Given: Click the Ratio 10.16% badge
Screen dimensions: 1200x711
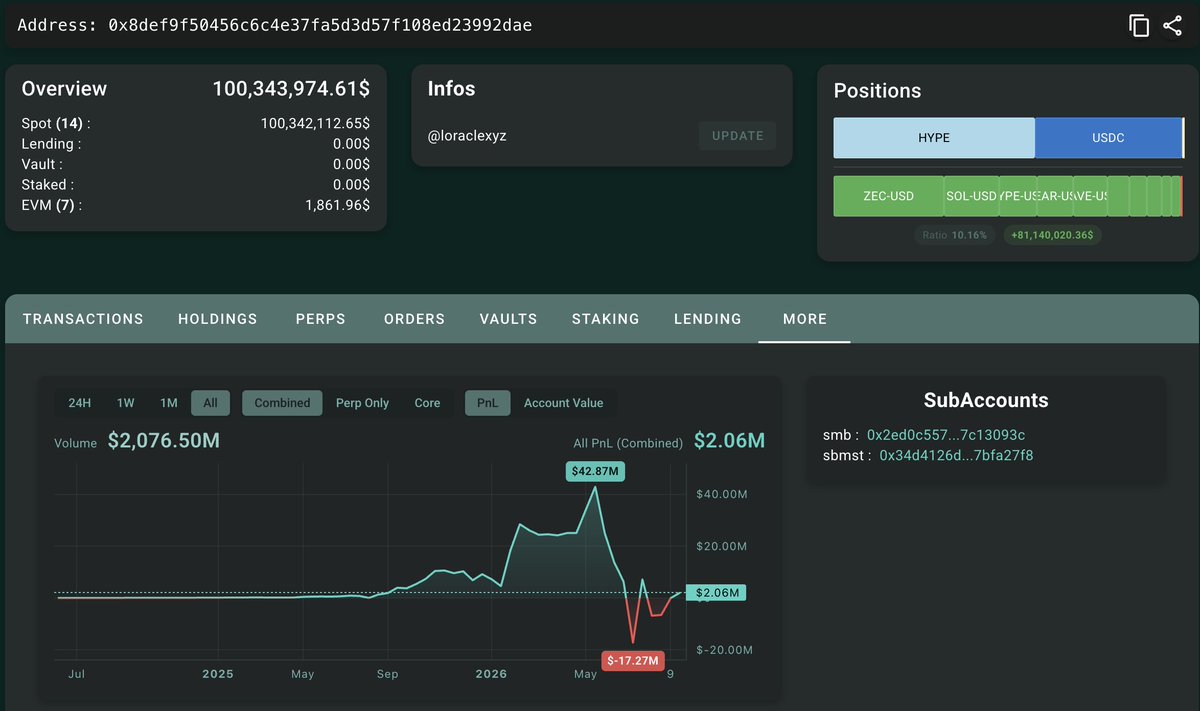Looking at the screenshot, I should [x=955, y=236].
